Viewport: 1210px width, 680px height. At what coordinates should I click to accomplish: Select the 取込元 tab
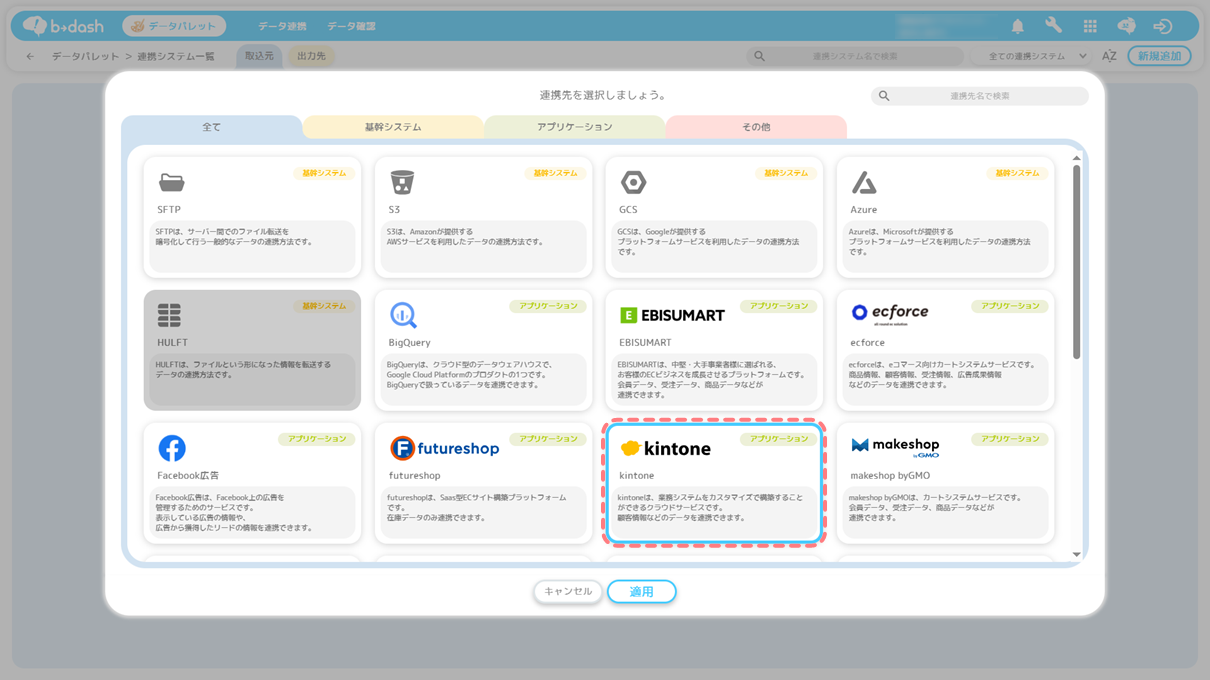point(259,56)
